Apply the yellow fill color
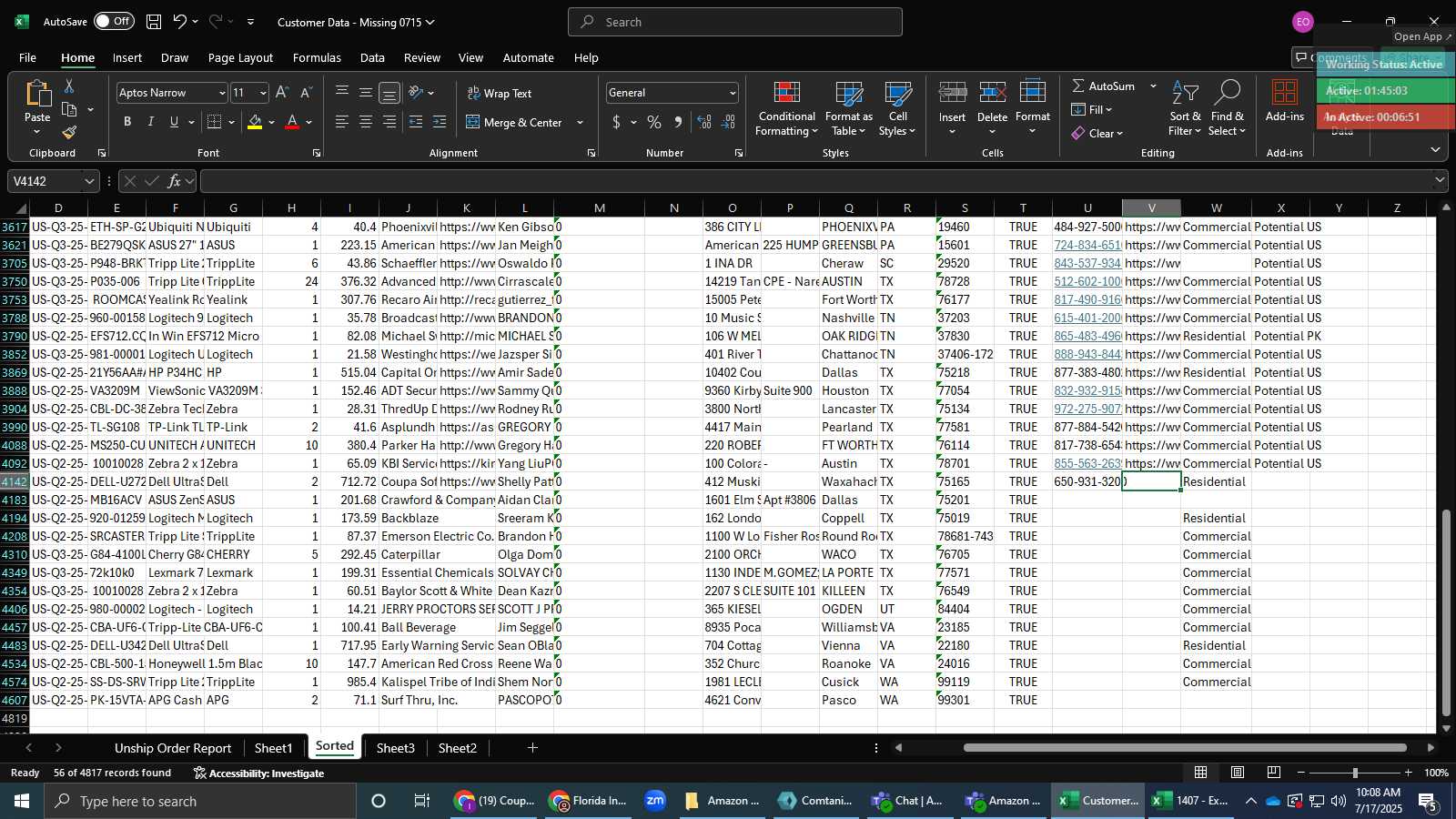This screenshot has height=819, width=1456. pyautogui.click(x=255, y=122)
